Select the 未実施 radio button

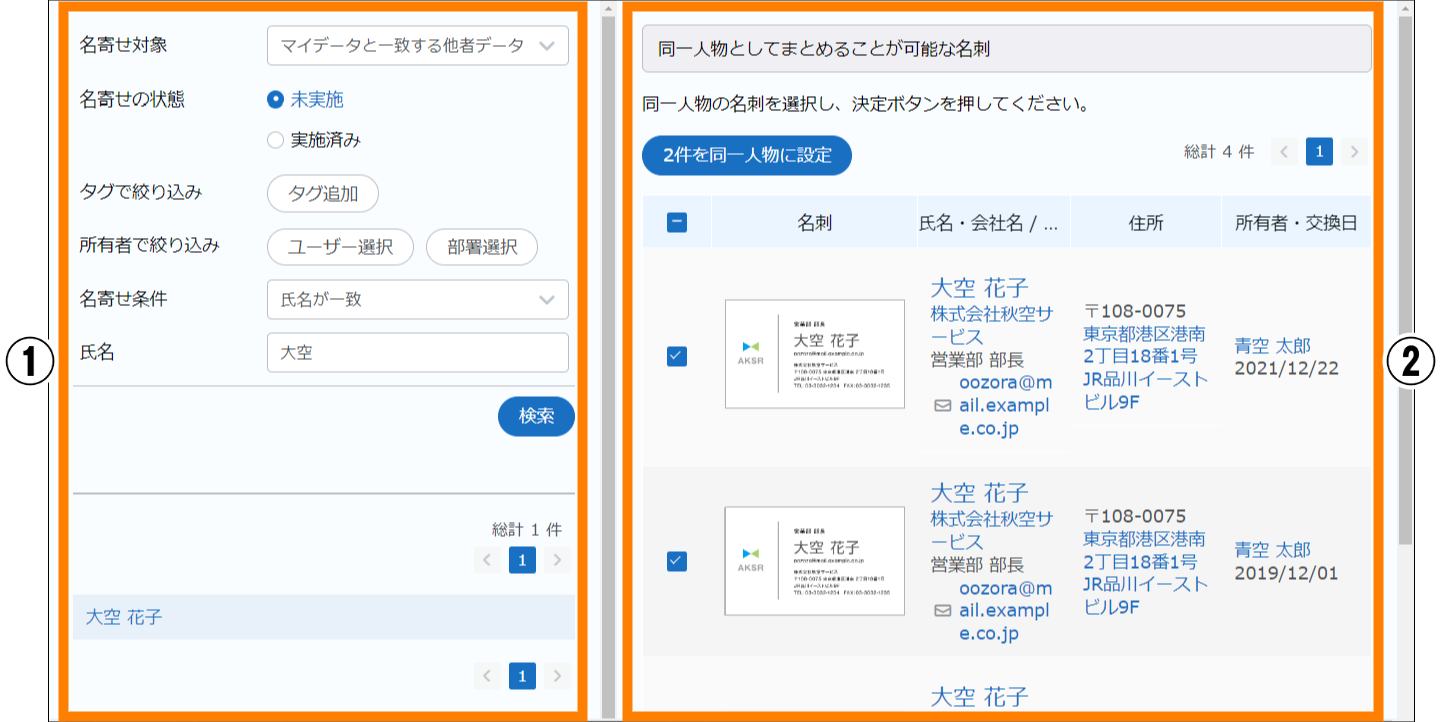pyautogui.click(x=276, y=99)
